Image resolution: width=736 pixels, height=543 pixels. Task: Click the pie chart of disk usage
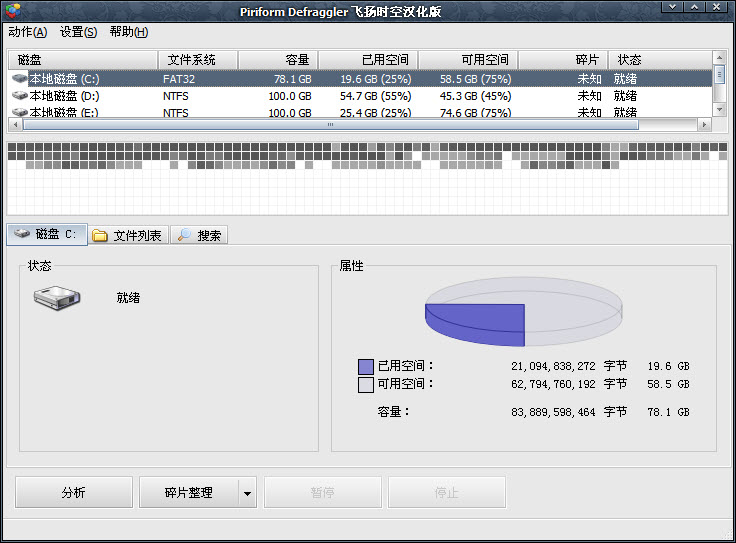pos(523,309)
